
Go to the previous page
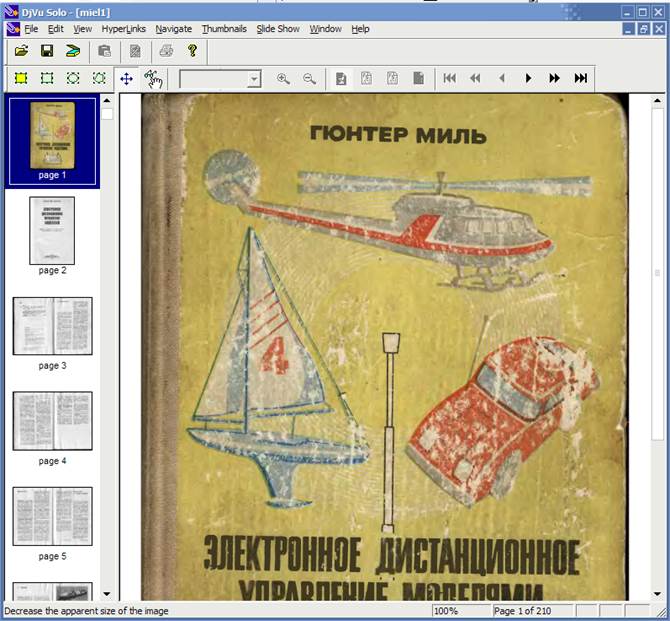[x=502, y=78]
